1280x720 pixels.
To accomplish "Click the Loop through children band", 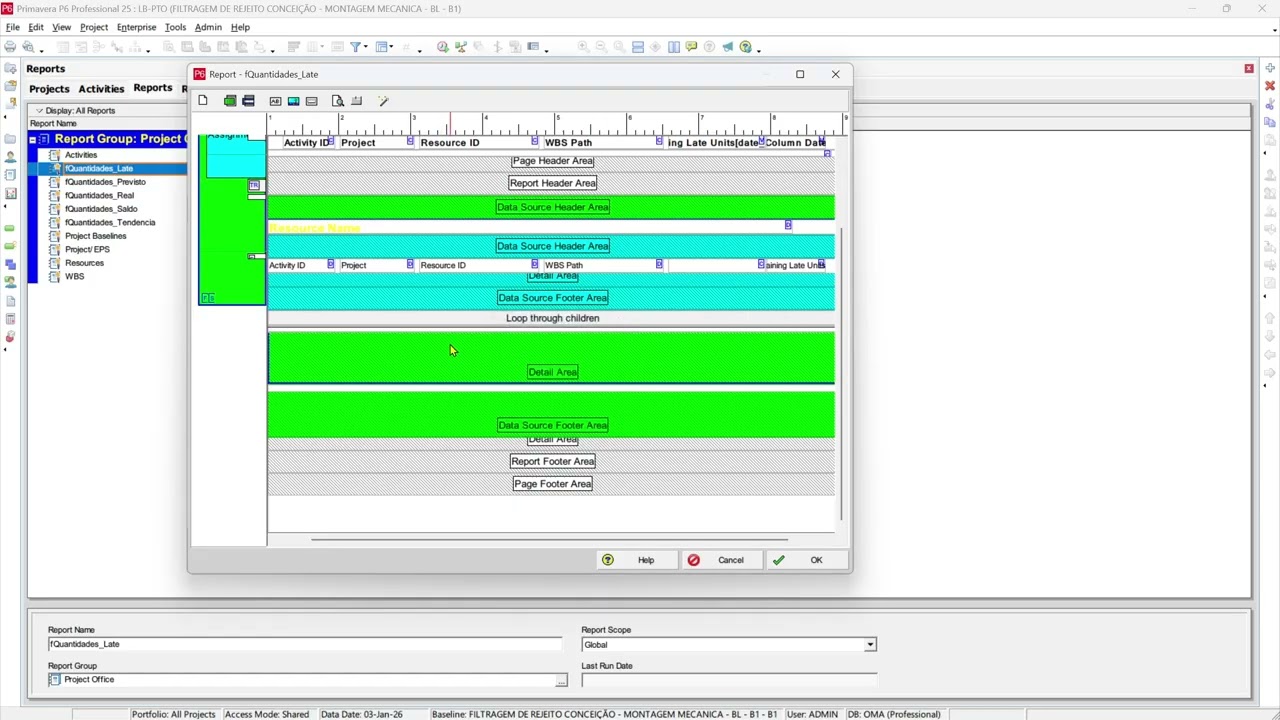I will click(x=552, y=318).
